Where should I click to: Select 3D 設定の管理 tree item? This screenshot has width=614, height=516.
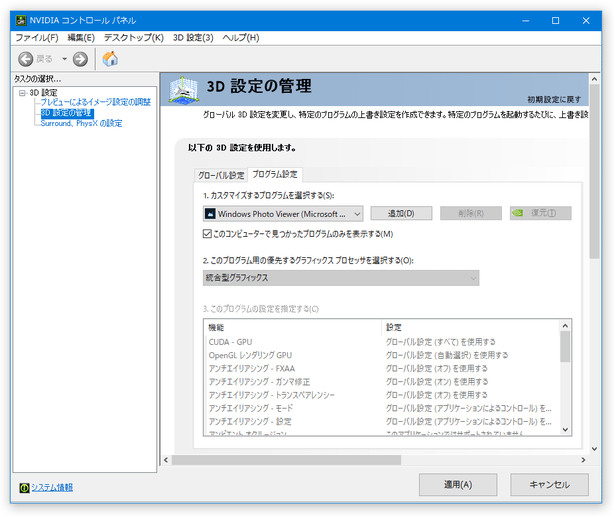pos(67,113)
